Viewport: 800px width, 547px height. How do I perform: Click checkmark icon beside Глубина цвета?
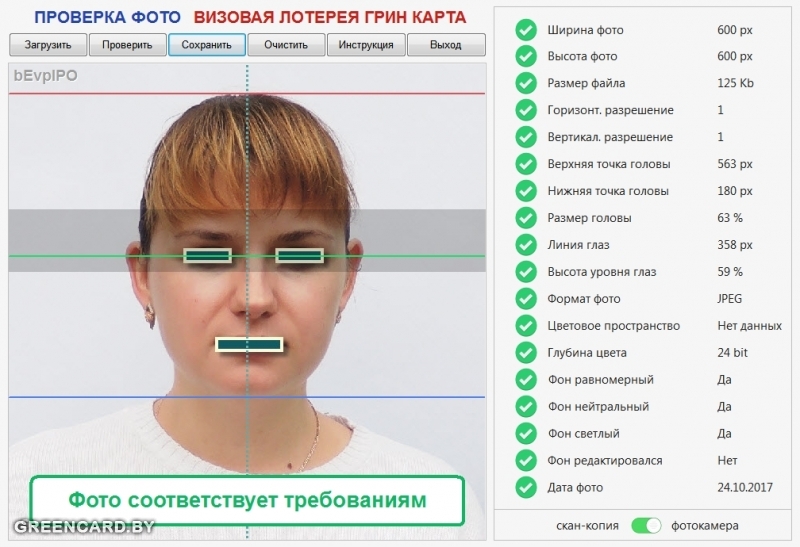tap(526, 353)
